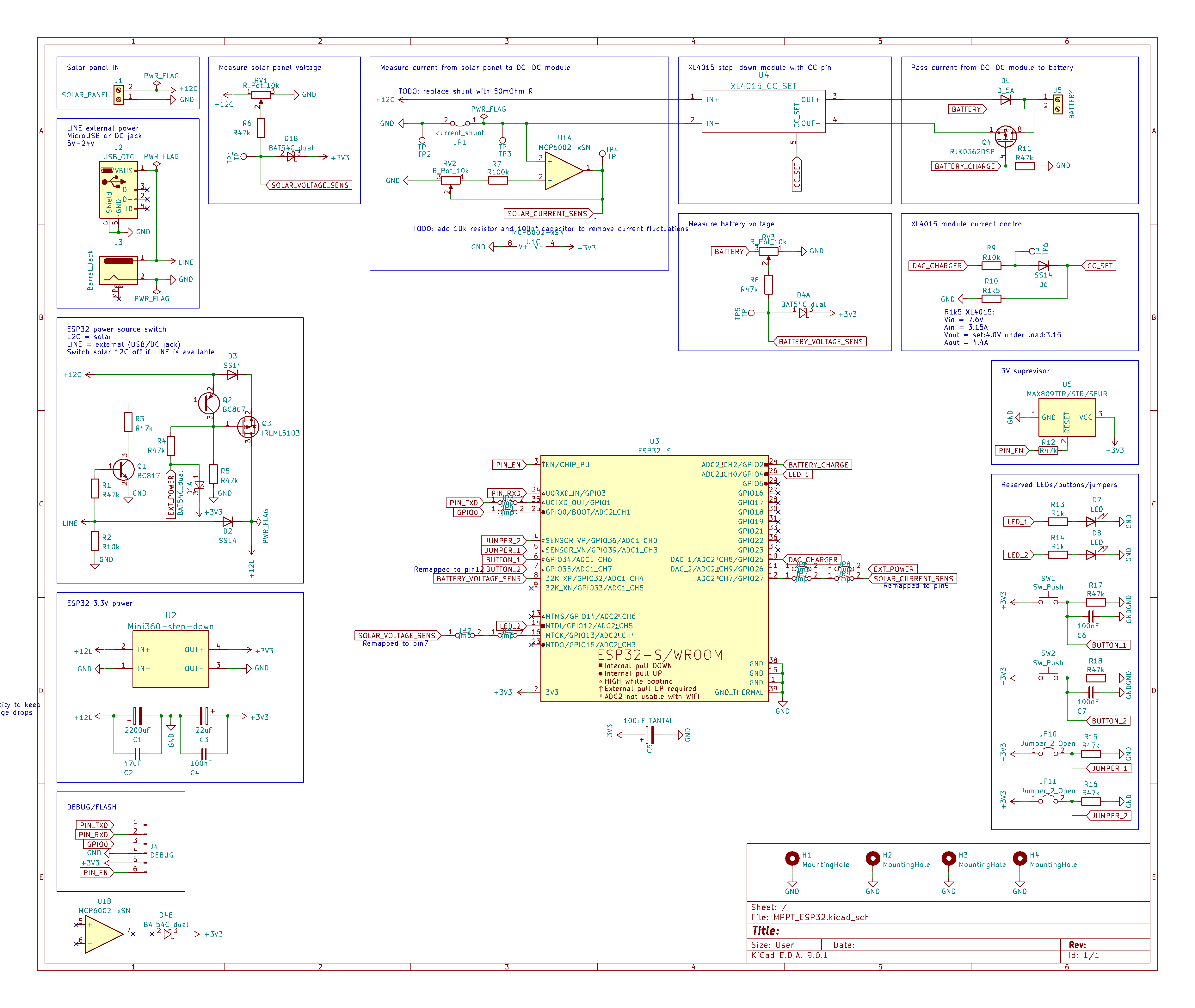The height and width of the screenshot is (1008, 1195).
Task: Click the XL4015_CC_SET module block U4
Action: click(x=763, y=112)
